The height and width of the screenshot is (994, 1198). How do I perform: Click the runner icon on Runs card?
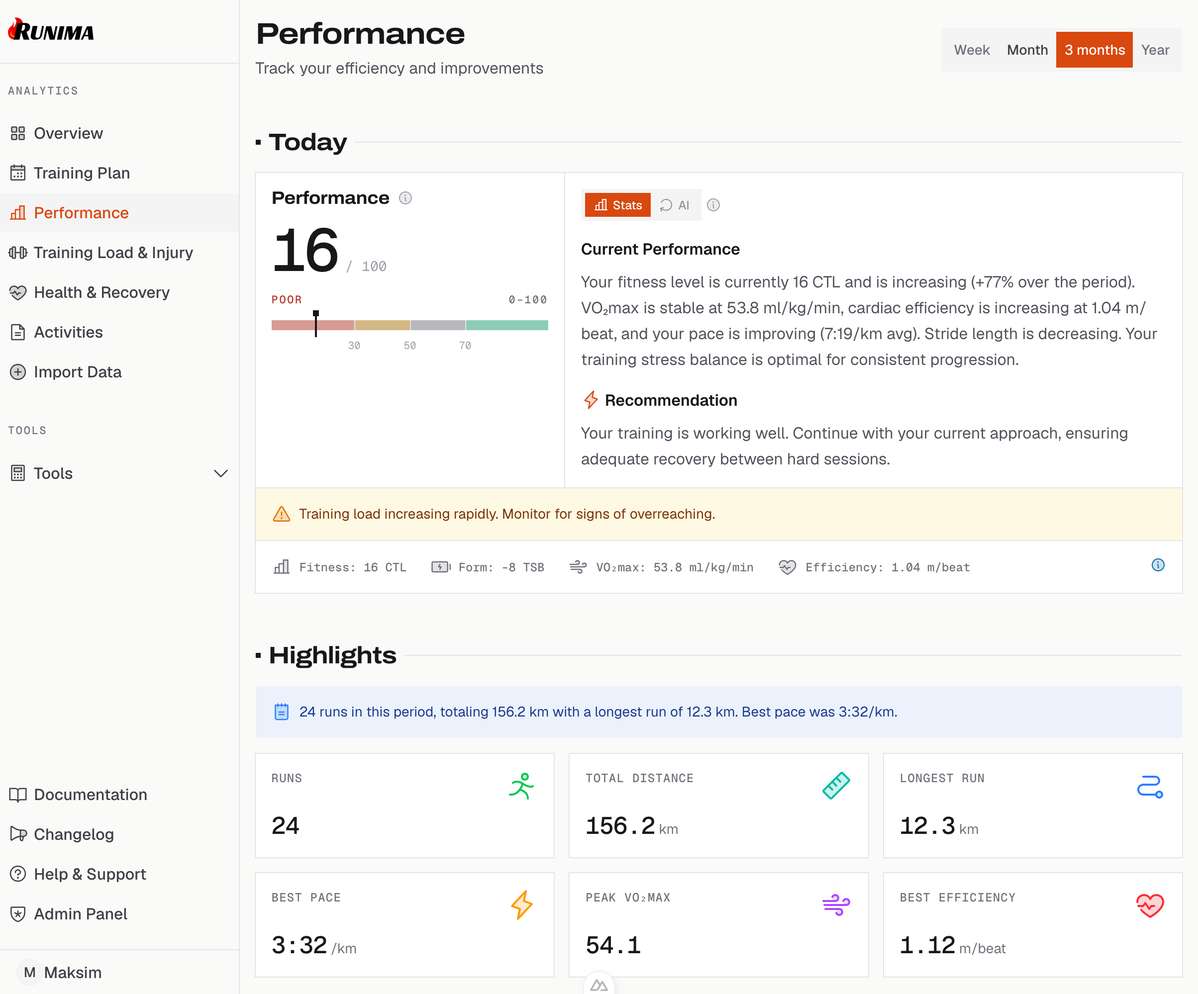522,785
